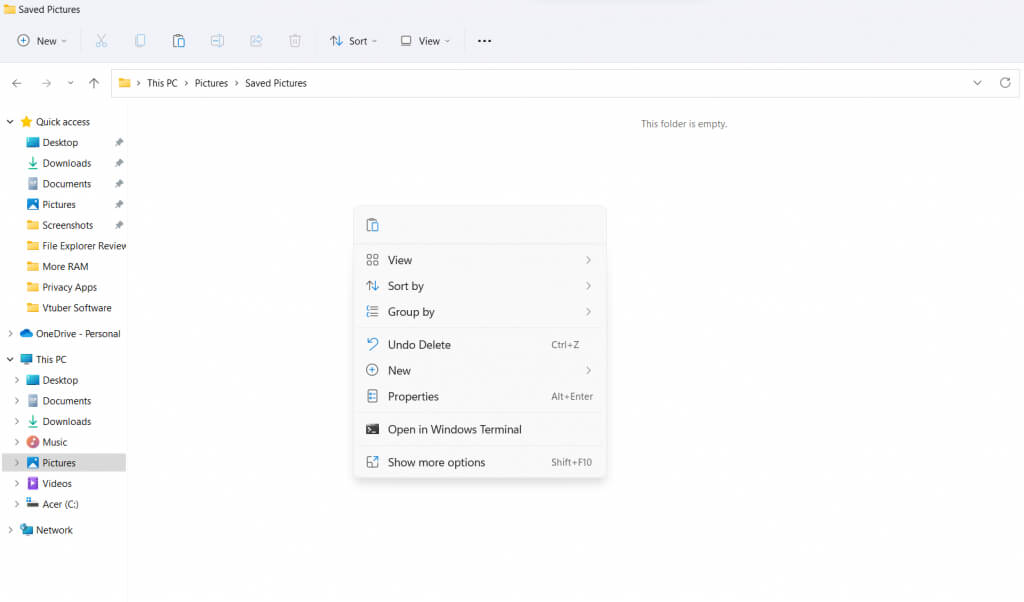Open the See more ellipsis menu

pyautogui.click(x=485, y=41)
